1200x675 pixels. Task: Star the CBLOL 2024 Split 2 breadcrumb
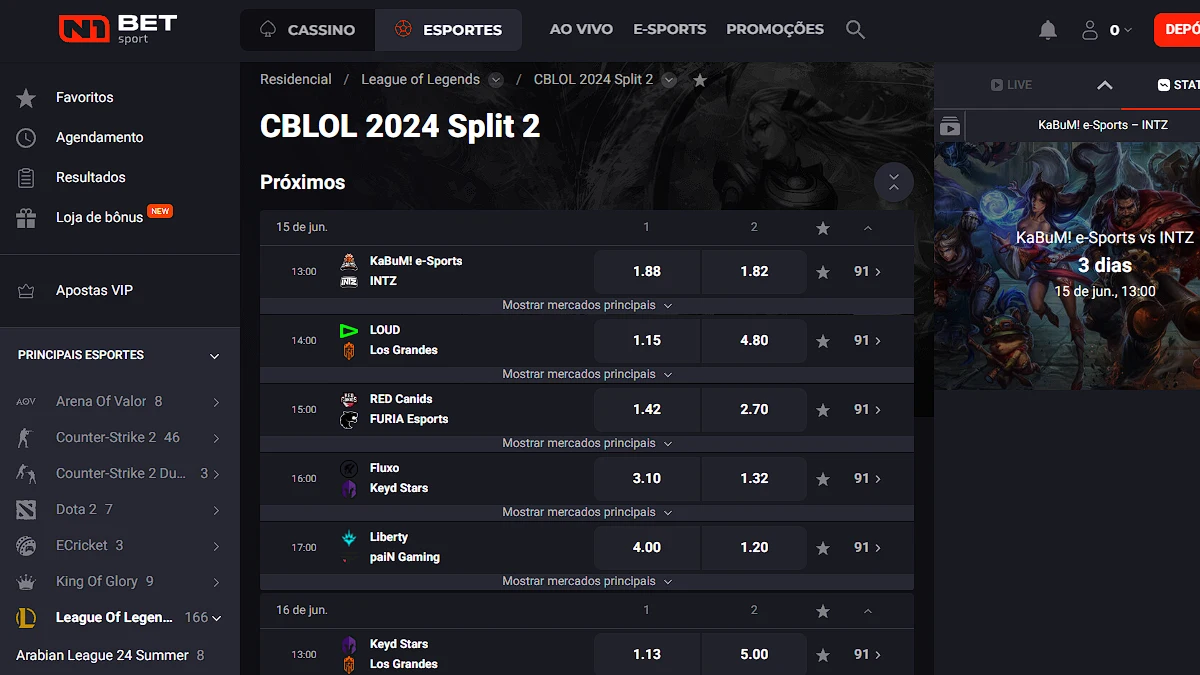coord(700,80)
